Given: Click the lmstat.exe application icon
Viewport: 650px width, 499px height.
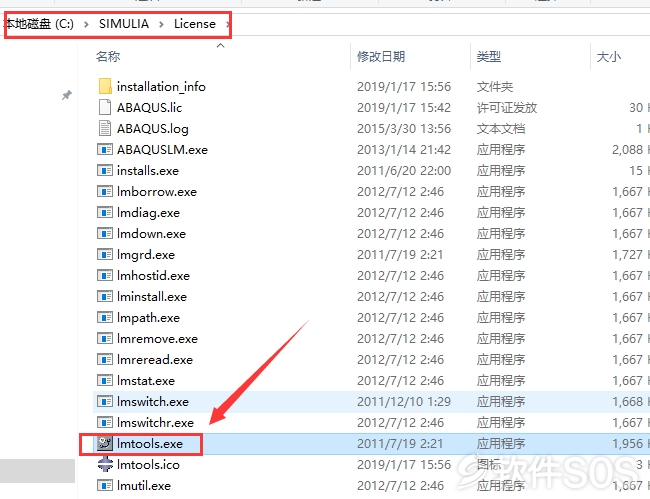Looking at the screenshot, I should coord(105,380).
